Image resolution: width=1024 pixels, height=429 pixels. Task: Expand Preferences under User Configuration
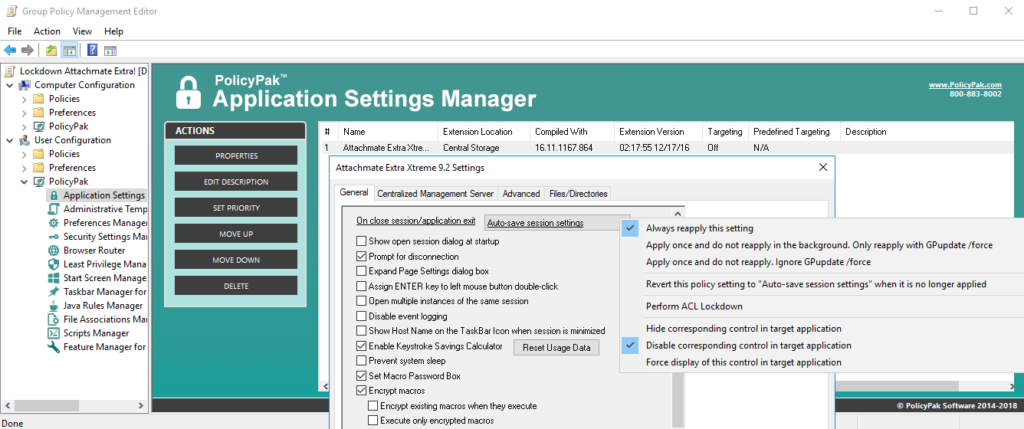(24, 168)
